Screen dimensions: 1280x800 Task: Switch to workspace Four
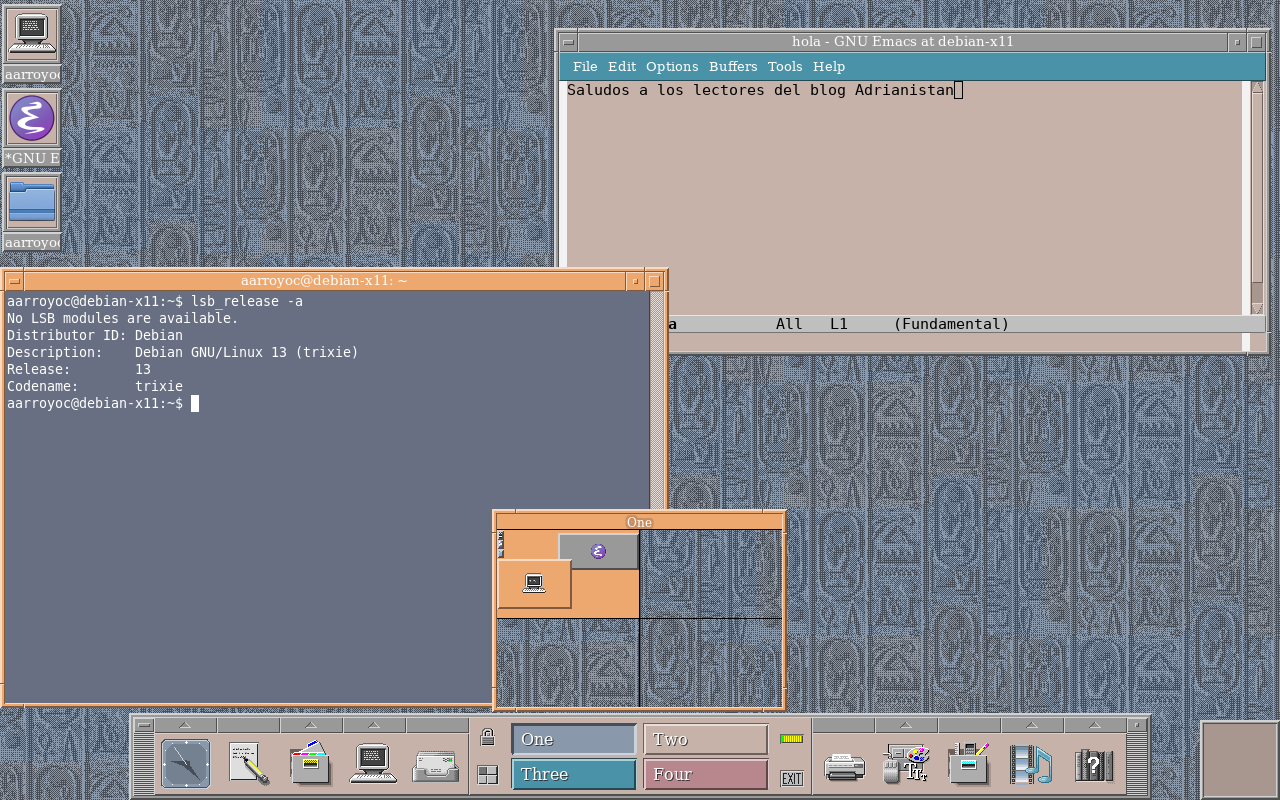(x=705, y=774)
